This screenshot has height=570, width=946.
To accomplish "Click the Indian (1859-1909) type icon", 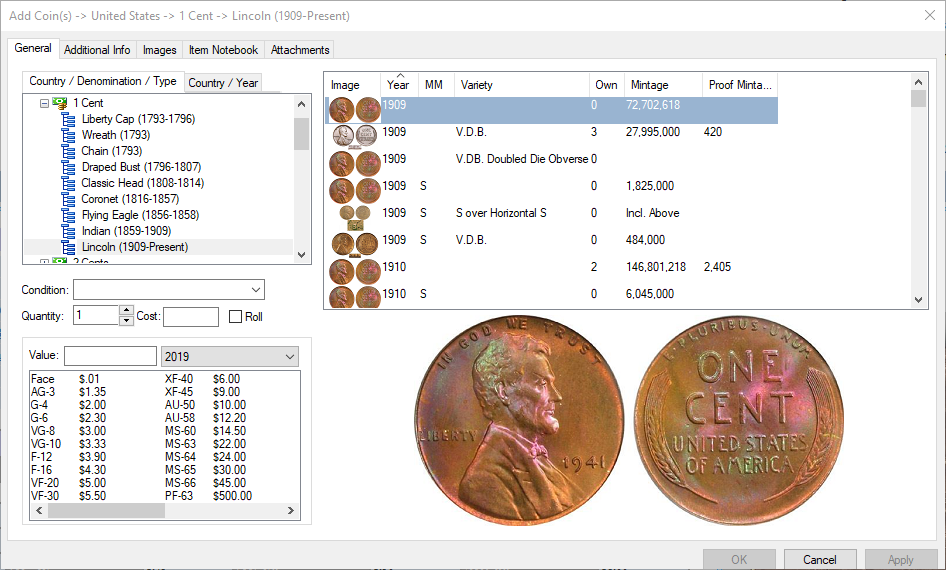I will pos(68,231).
